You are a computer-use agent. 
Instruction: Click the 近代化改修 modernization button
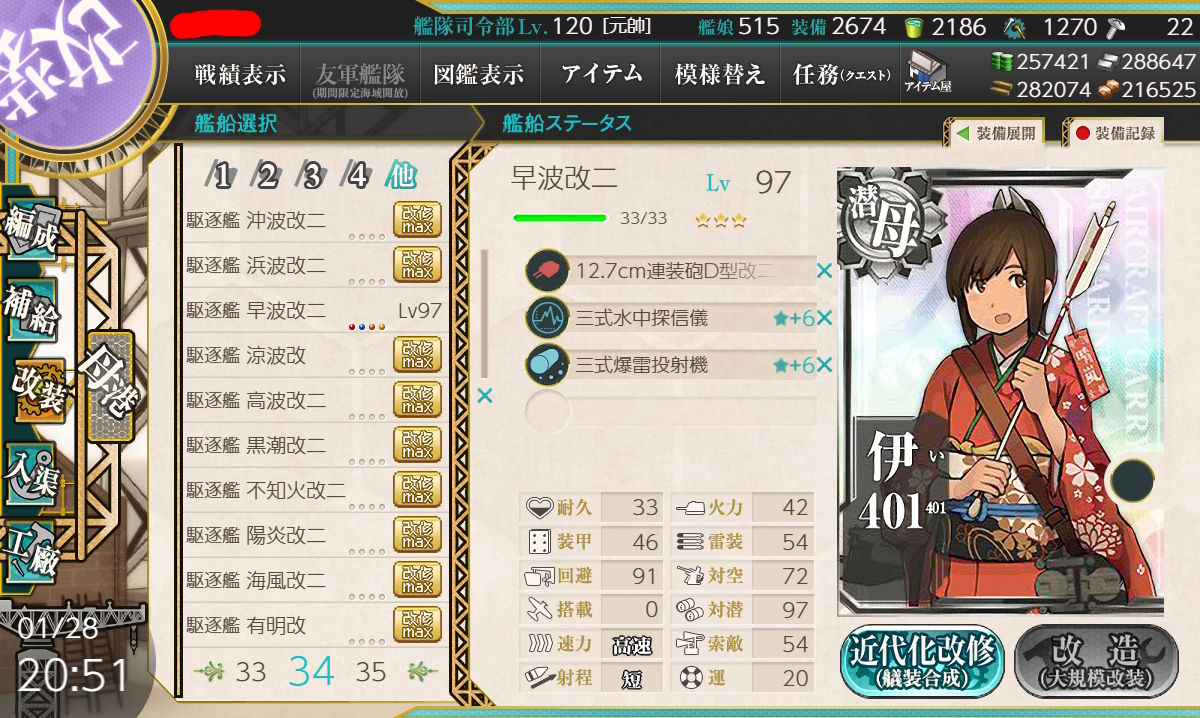click(922, 662)
